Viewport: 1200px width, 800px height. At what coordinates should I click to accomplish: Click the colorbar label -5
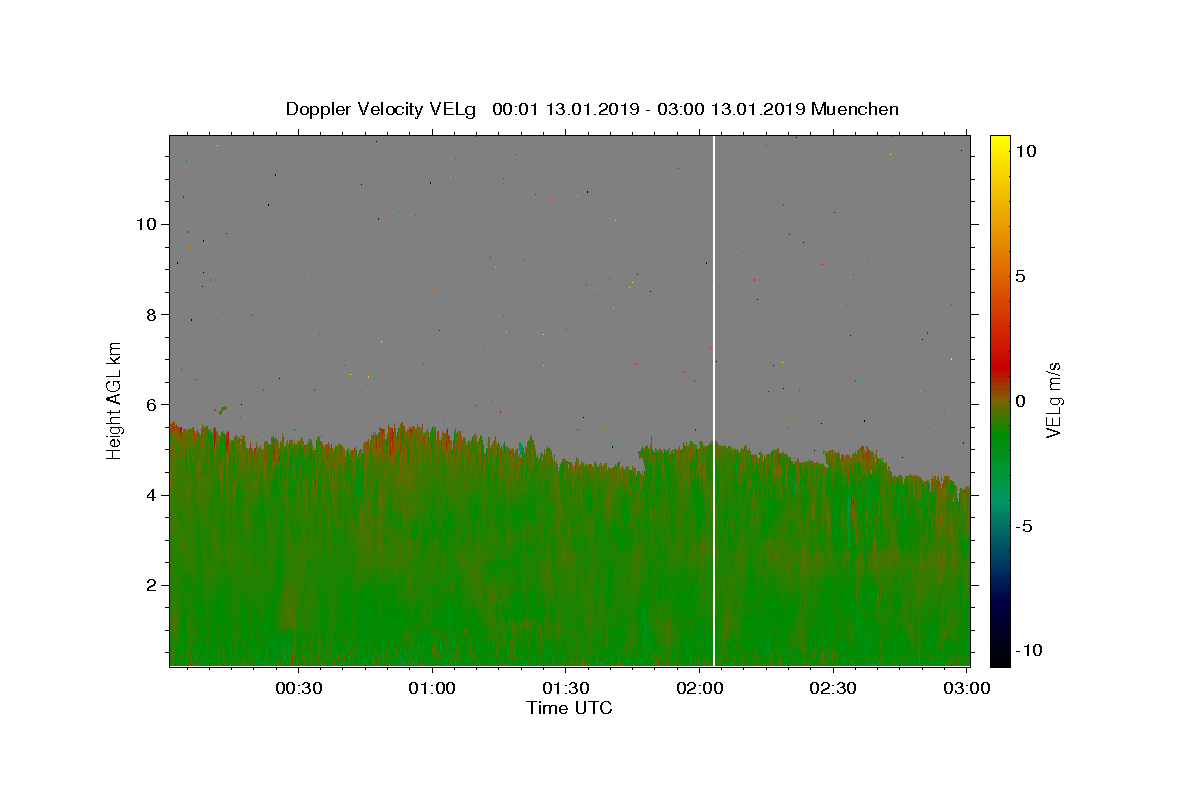point(1024,526)
